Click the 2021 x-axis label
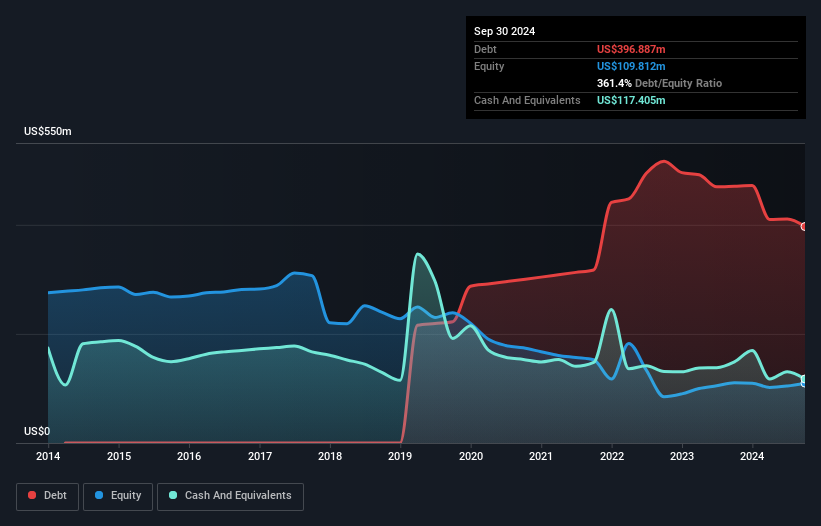The width and height of the screenshot is (821, 526). (541, 456)
